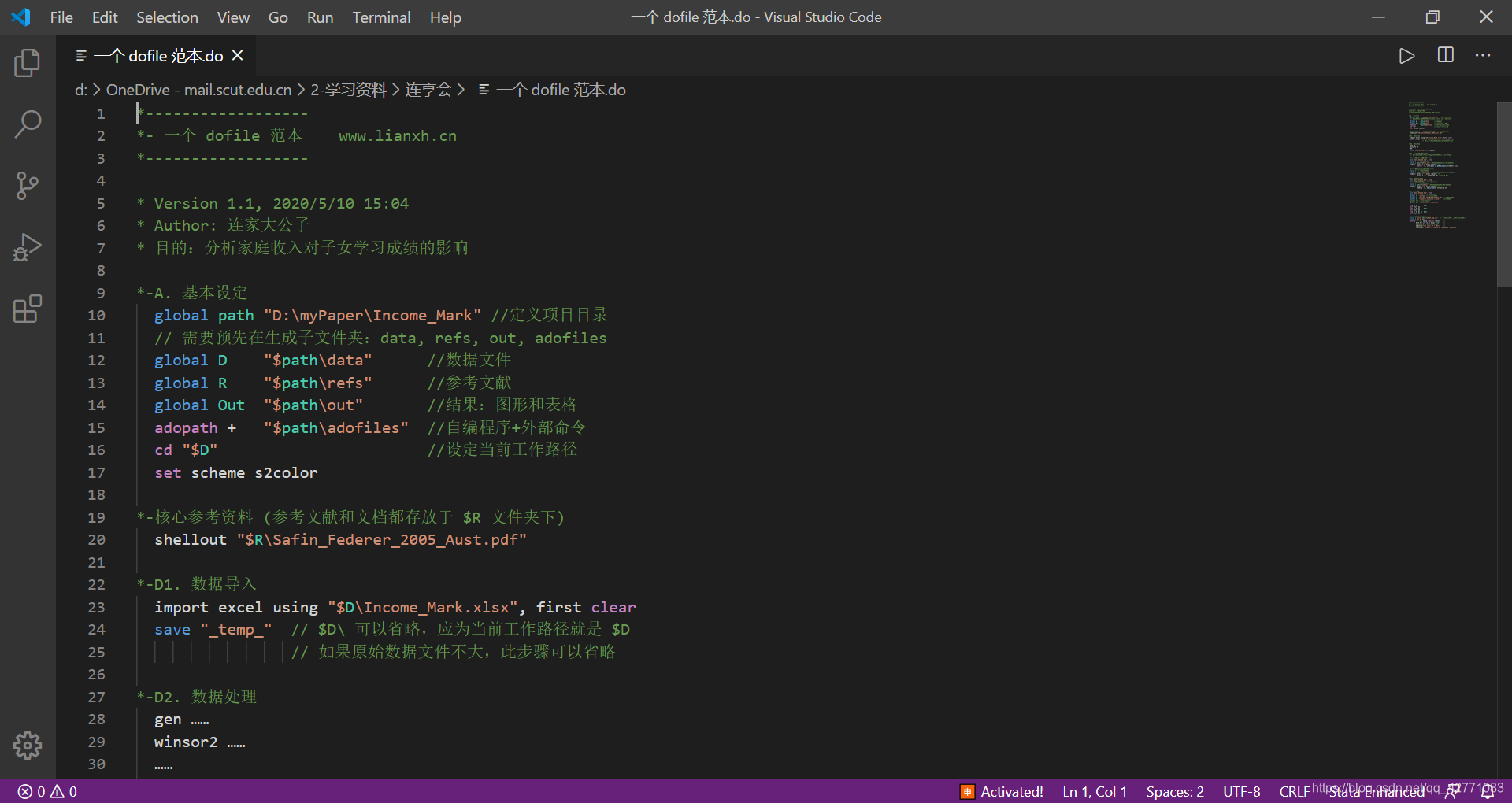This screenshot has width=1512, height=803.
Task: Toggle the Problems panel via error counter
Action: 46,791
